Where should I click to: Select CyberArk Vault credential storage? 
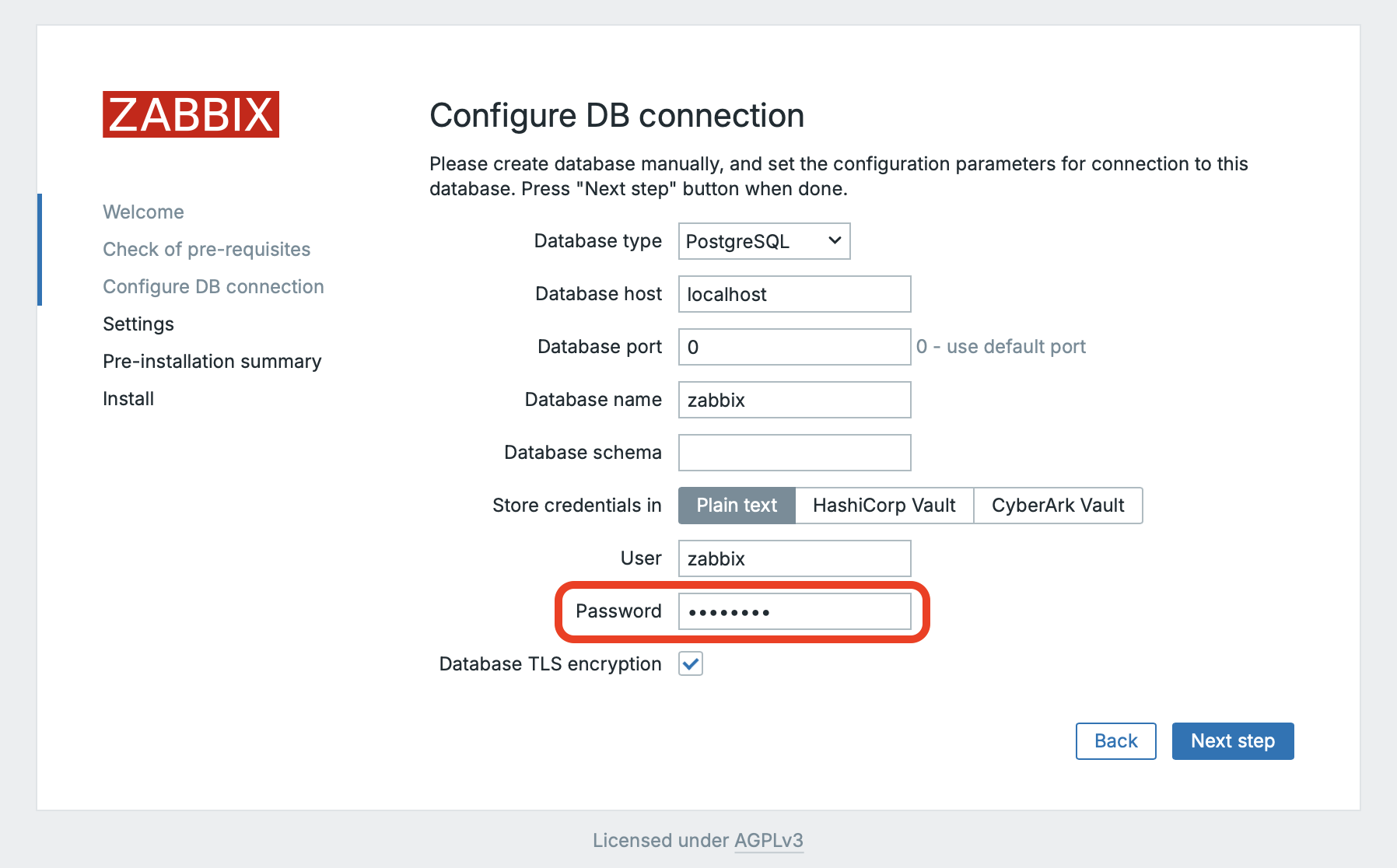1057,506
